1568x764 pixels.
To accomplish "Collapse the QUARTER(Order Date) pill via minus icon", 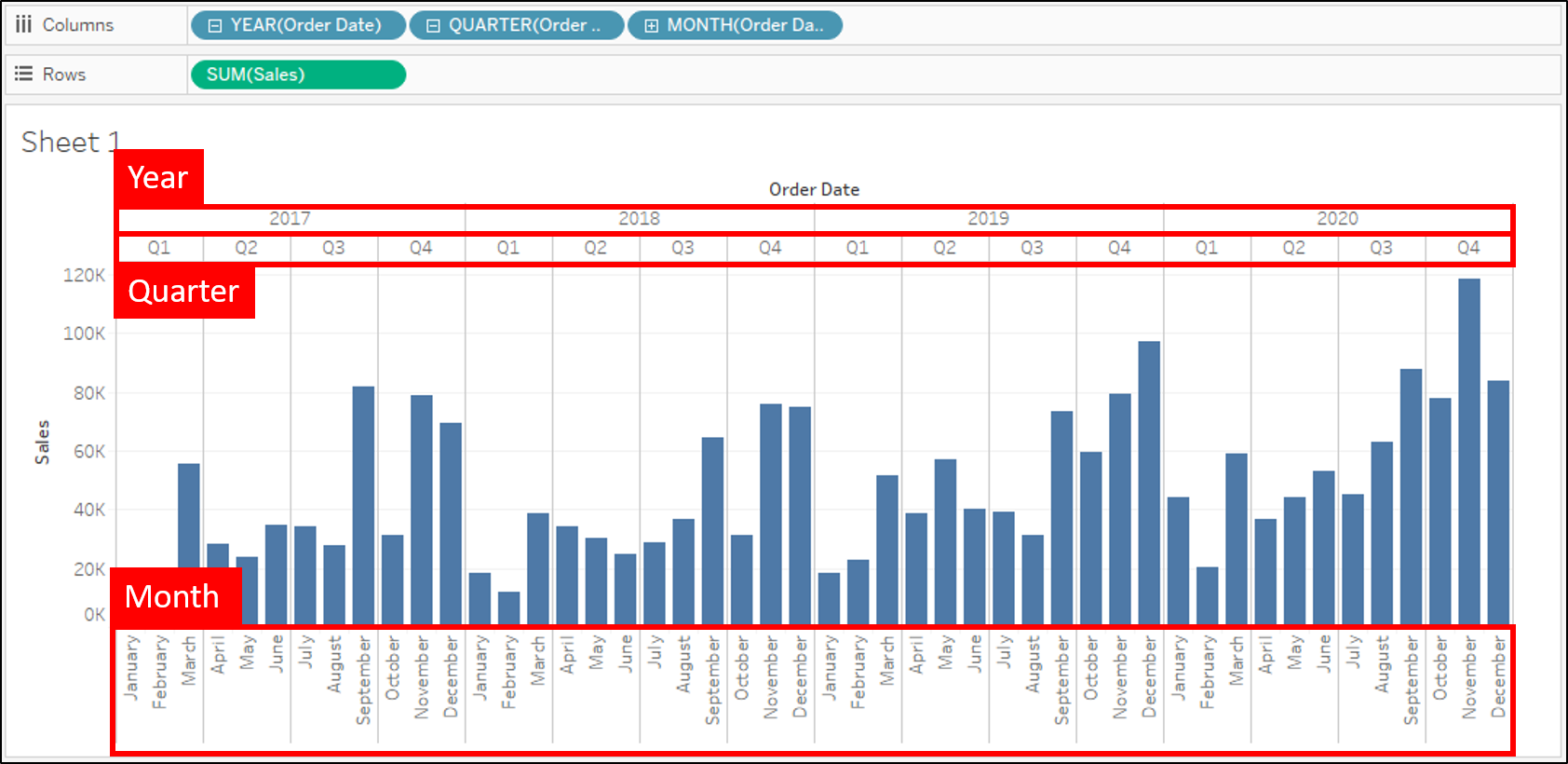I will tap(433, 26).
